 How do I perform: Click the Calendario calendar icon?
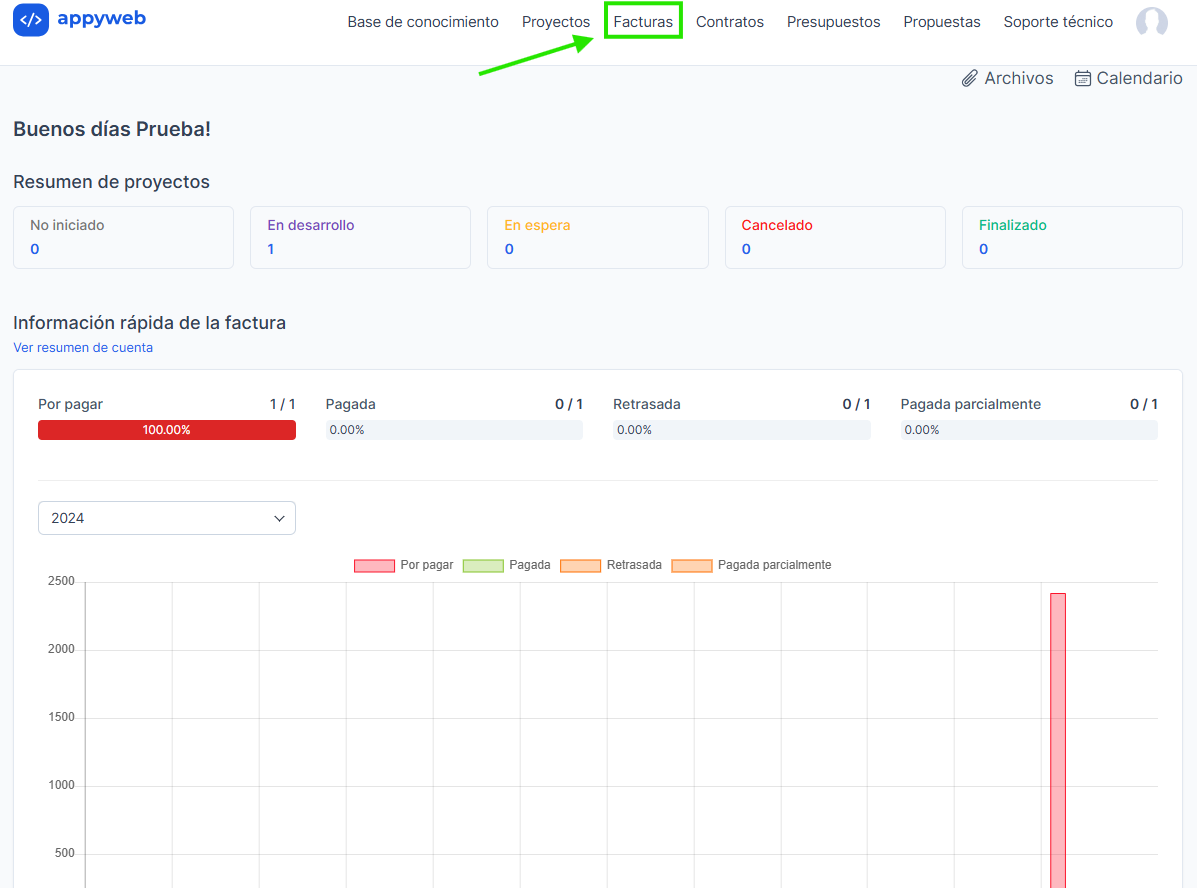pyautogui.click(x=1082, y=78)
